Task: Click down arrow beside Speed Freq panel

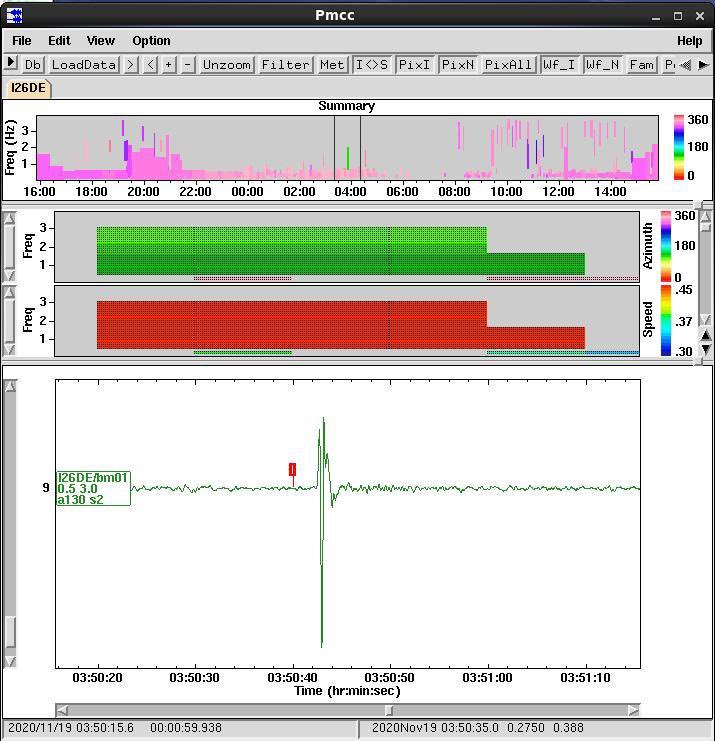Action: pyautogui.click(x=9, y=349)
